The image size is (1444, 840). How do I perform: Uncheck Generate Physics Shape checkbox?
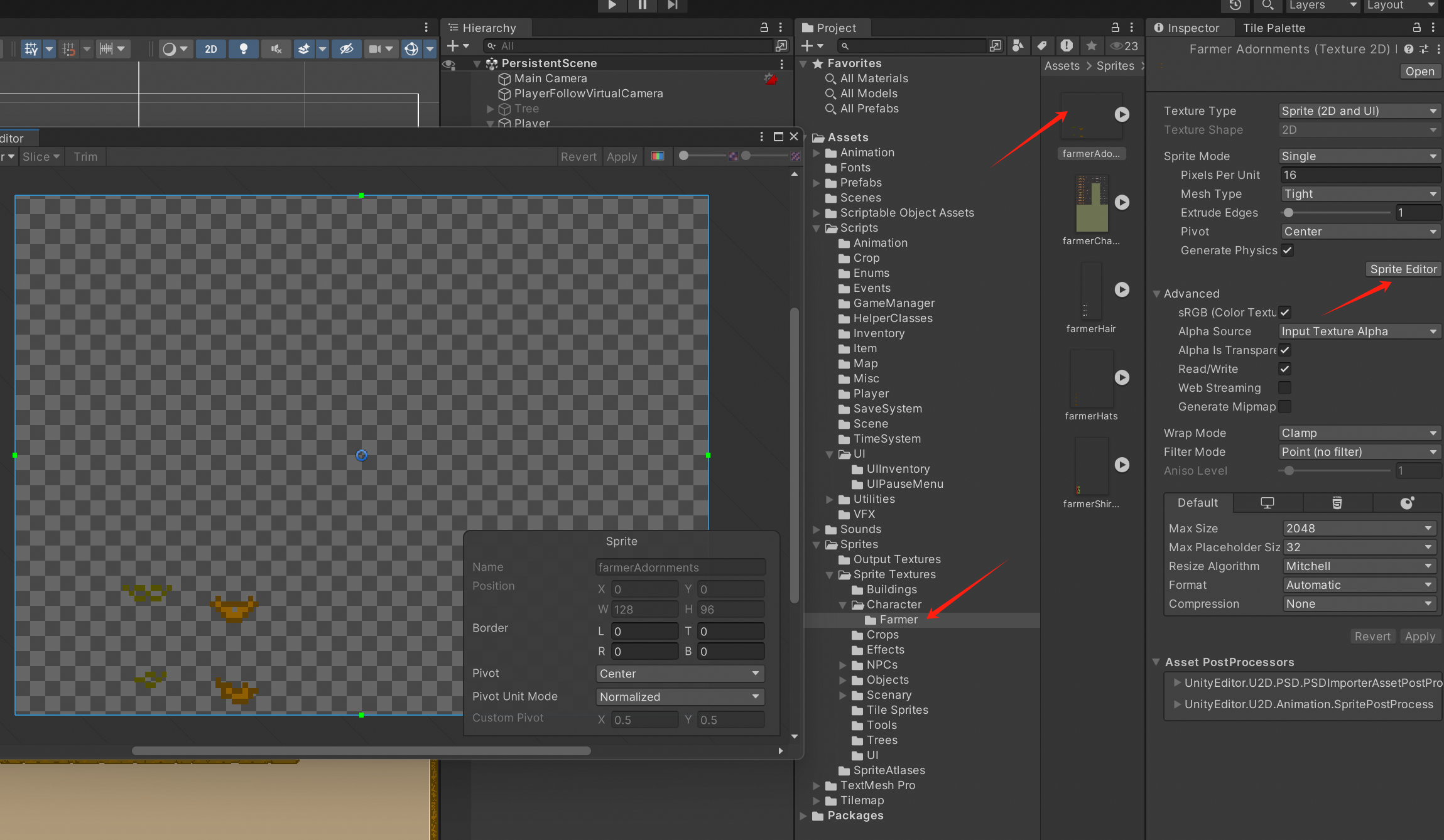[x=1288, y=250]
